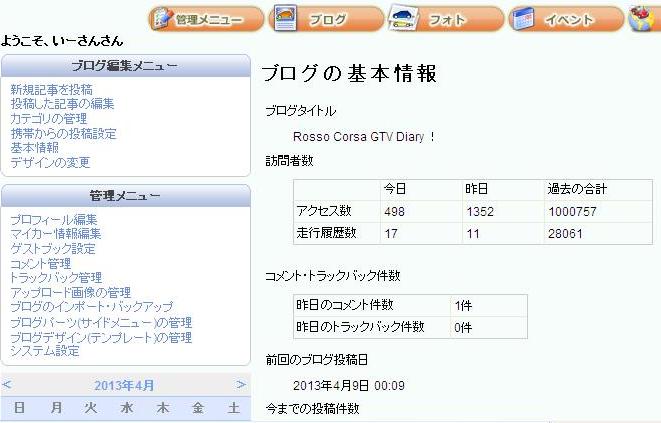The image size is (661, 423).
Task: Open プロフィール編集 link
Action: [53, 220]
